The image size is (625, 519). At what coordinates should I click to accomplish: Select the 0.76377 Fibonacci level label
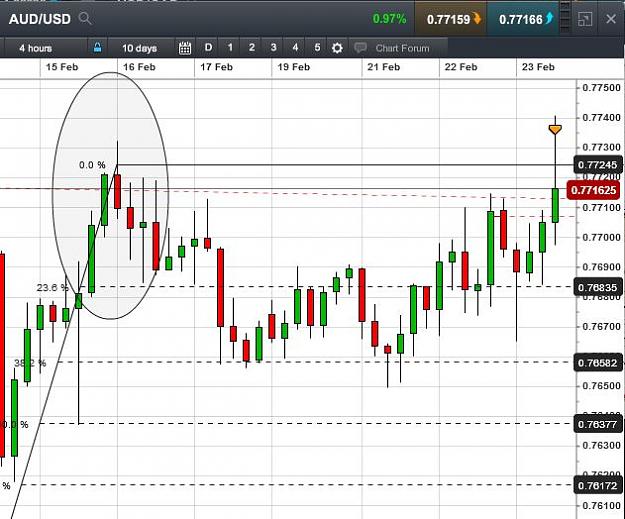tap(597, 424)
